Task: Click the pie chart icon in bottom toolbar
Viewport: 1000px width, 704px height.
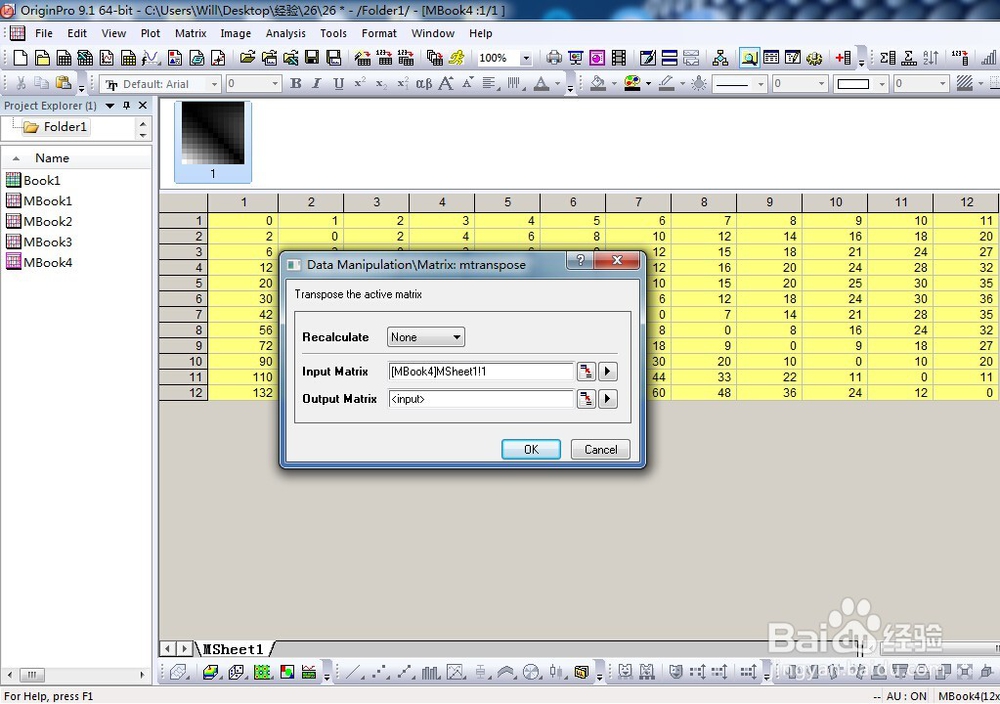Action: pyautogui.click(x=531, y=671)
